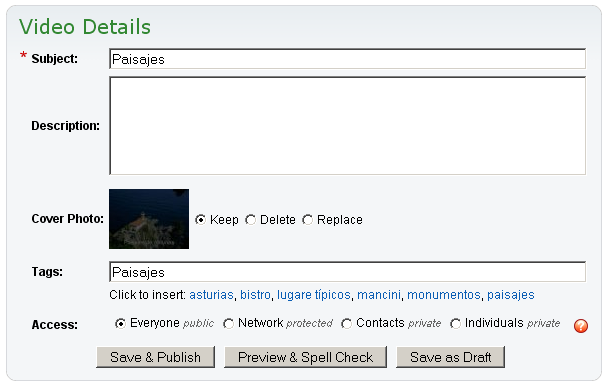Click inside the Description text area
Screen dimensions: 607x386
point(347,126)
